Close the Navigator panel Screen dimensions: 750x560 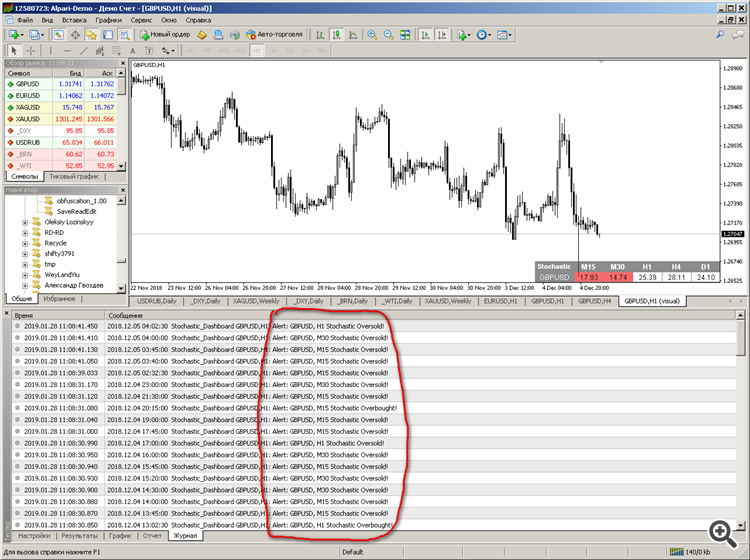point(122,190)
